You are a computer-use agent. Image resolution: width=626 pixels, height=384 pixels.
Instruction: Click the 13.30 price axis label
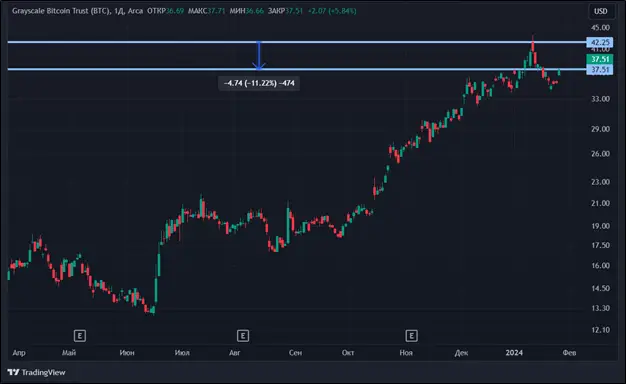600,308
